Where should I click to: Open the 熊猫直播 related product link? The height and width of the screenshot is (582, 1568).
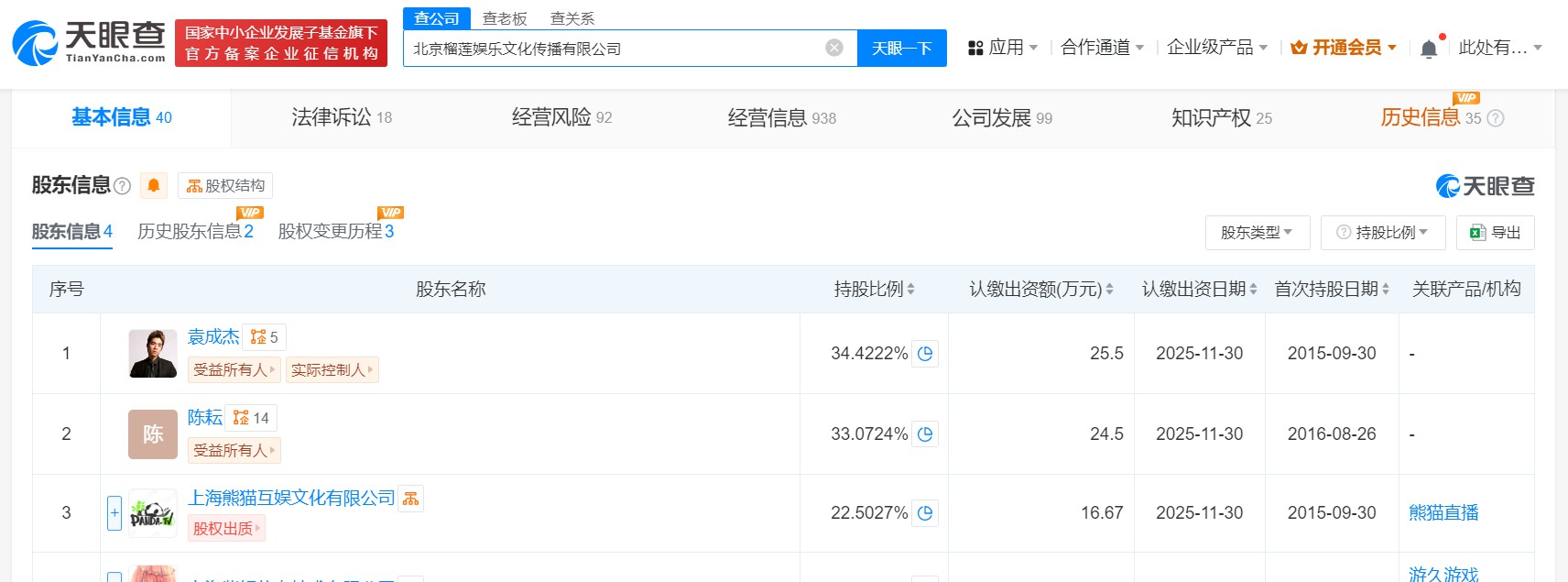point(1444,513)
